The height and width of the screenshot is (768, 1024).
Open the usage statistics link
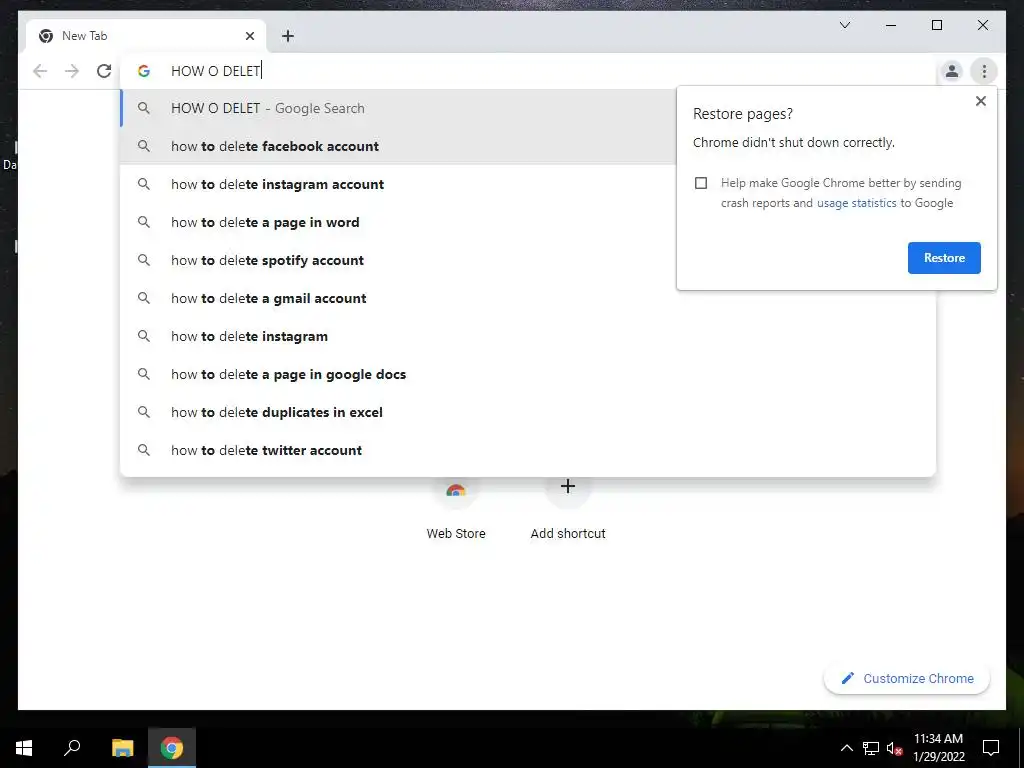click(x=856, y=203)
